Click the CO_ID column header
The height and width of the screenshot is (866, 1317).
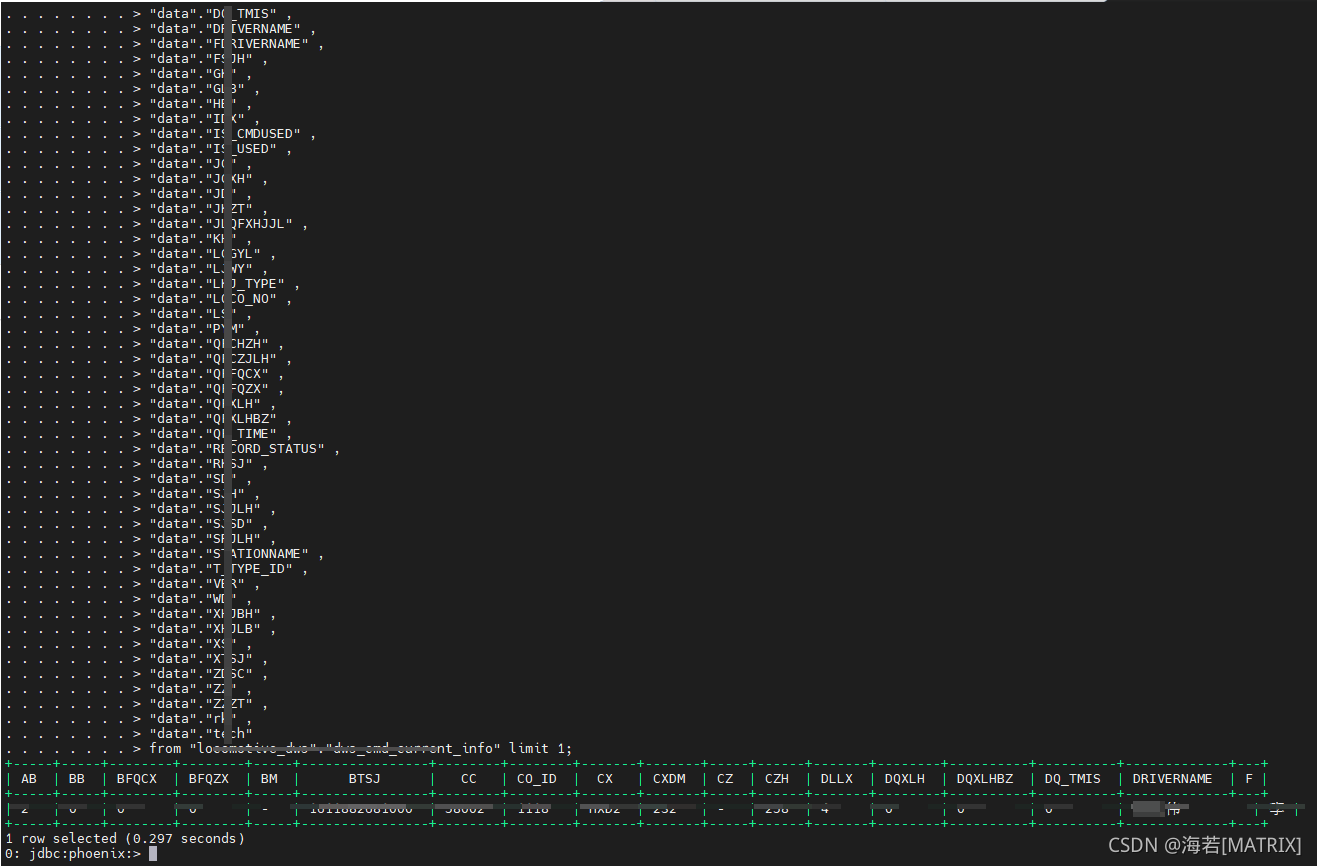click(537, 779)
